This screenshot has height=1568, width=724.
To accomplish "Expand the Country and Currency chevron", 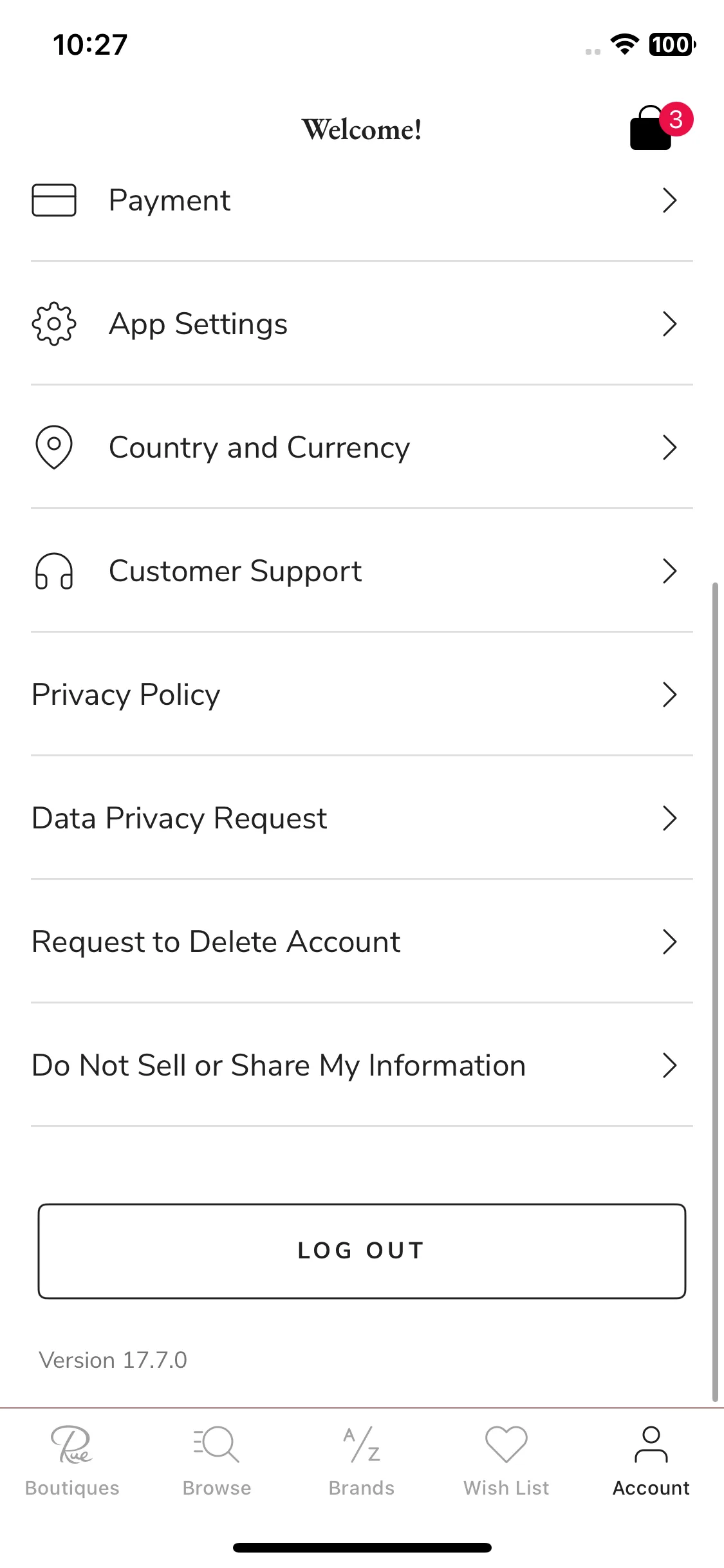I will pyautogui.click(x=670, y=447).
